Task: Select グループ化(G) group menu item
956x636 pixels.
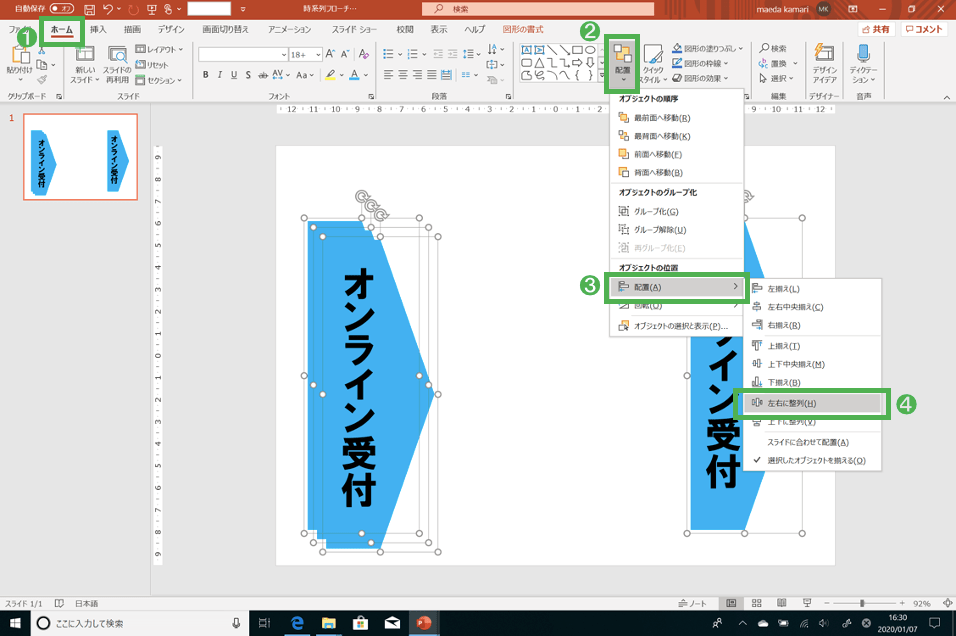Action: coord(677,212)
